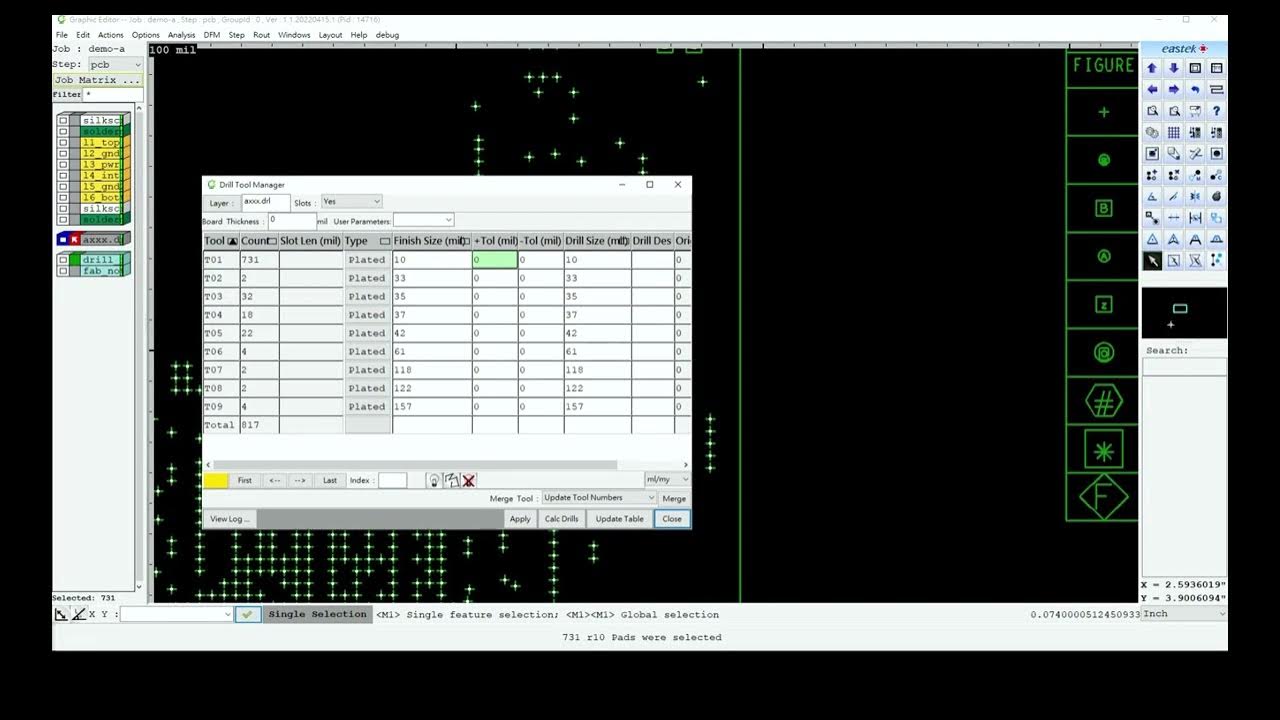Click the measure angle ruler icon
1280x720 pixels.
1152,196
